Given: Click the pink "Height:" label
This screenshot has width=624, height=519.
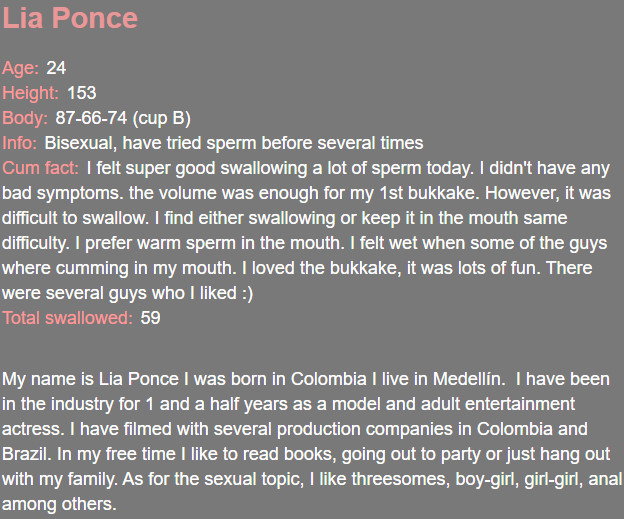Looking at the screenshot, I should point(31,93).
